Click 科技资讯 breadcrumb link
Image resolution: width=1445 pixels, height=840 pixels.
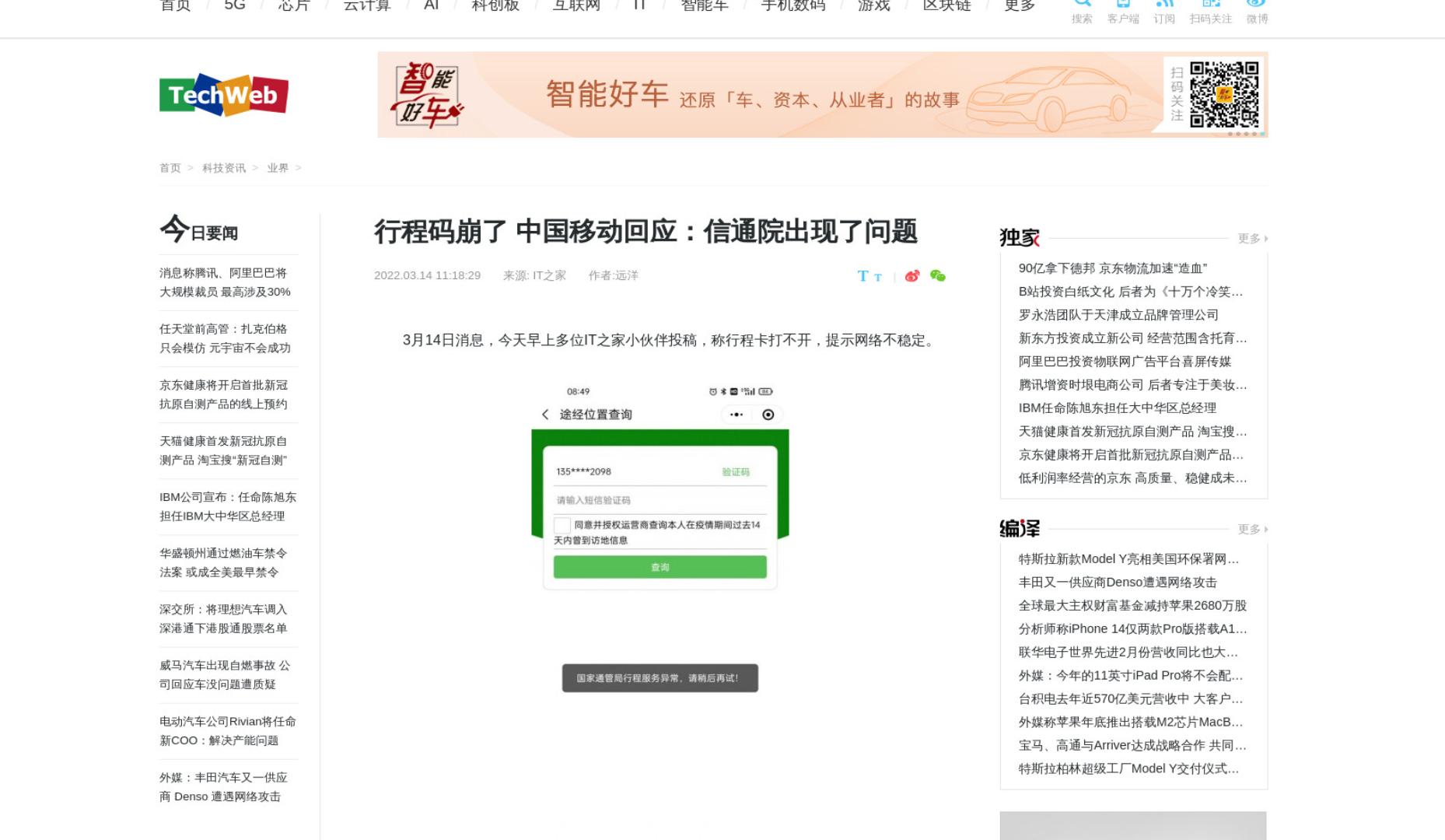224,168
